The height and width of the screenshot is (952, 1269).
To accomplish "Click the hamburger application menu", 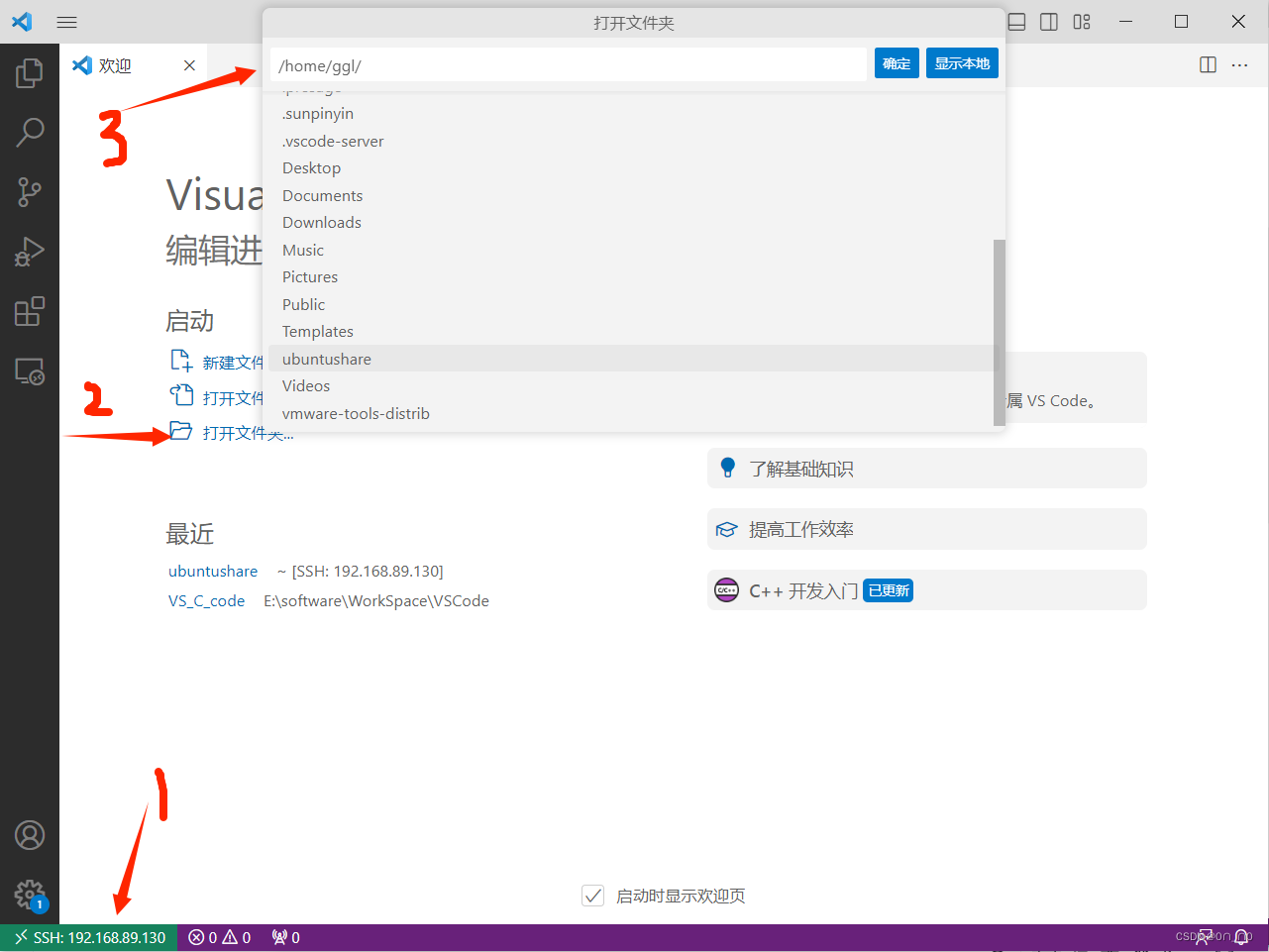I will click(x=67, y=22).
